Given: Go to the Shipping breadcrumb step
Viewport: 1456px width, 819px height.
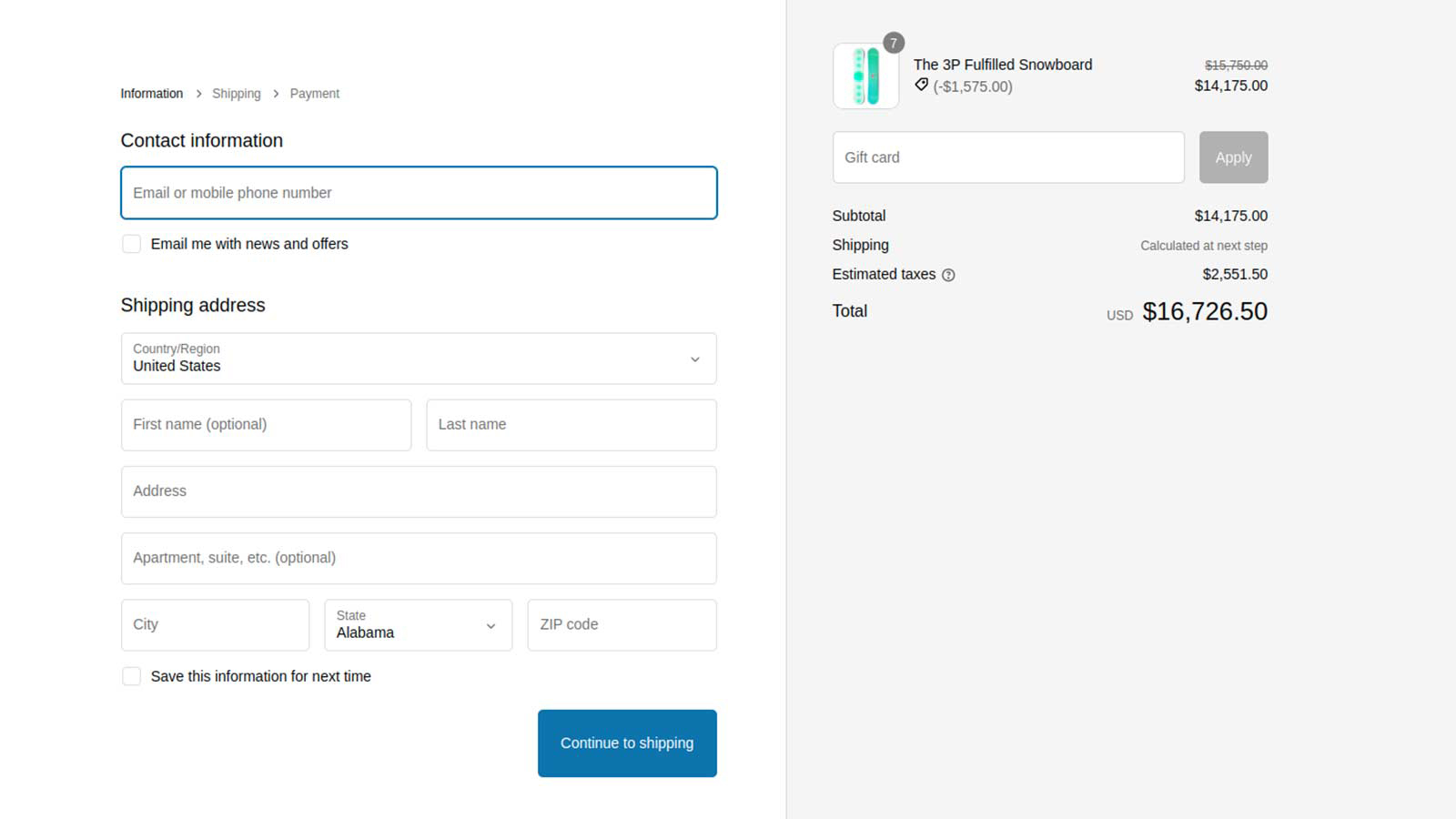Looking at the screenshot, I should [x=236, y=94].
